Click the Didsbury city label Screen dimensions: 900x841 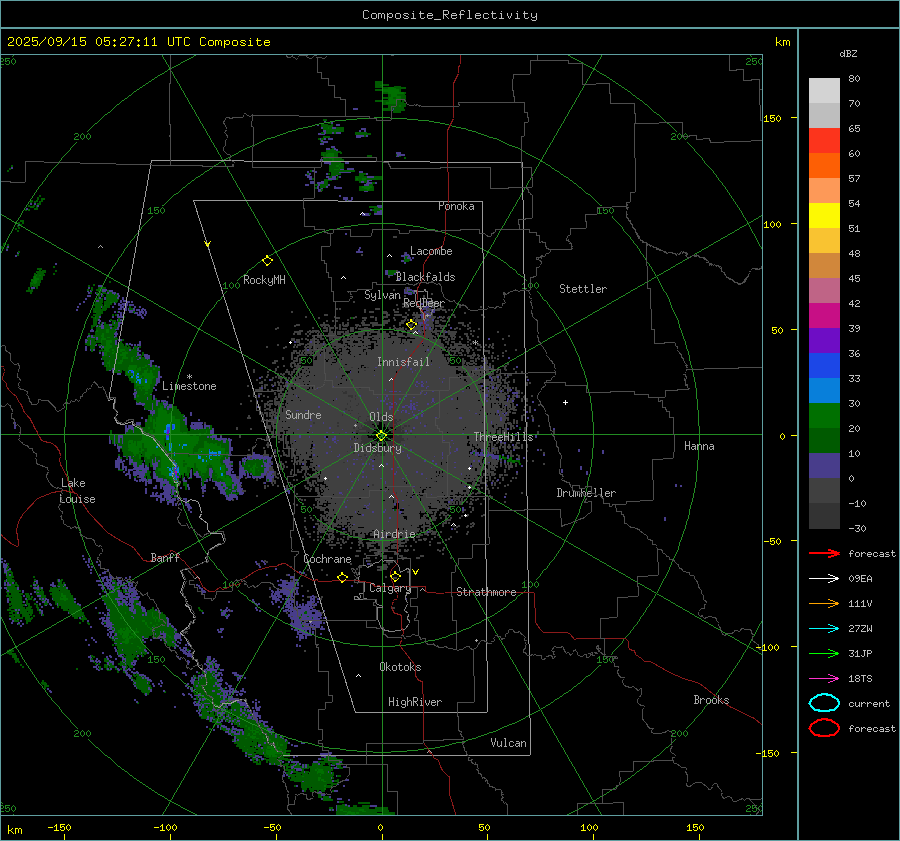(x=378, y=448)
